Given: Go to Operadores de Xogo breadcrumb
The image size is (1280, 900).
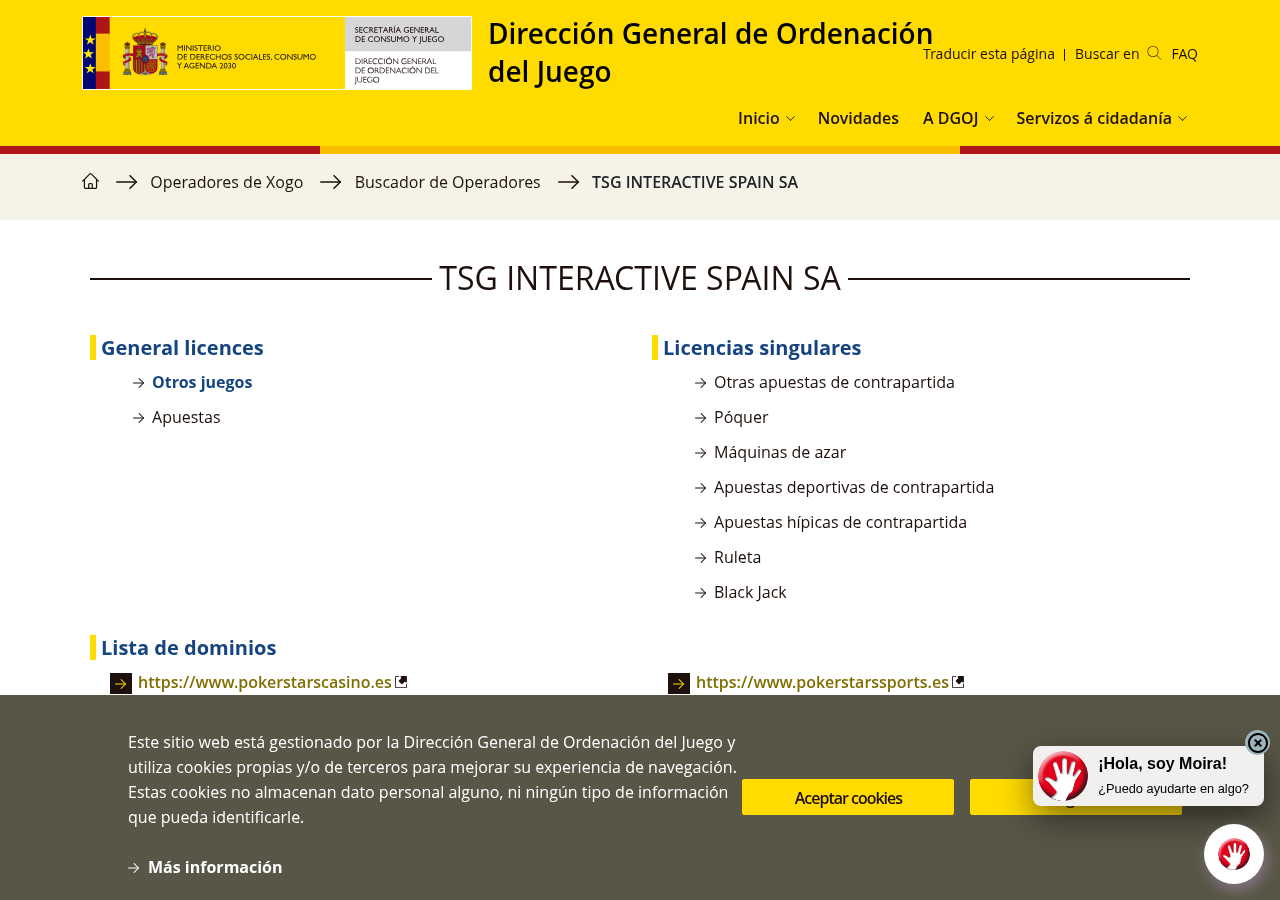Looking at the screenshot, I should (x=227, y=182).
